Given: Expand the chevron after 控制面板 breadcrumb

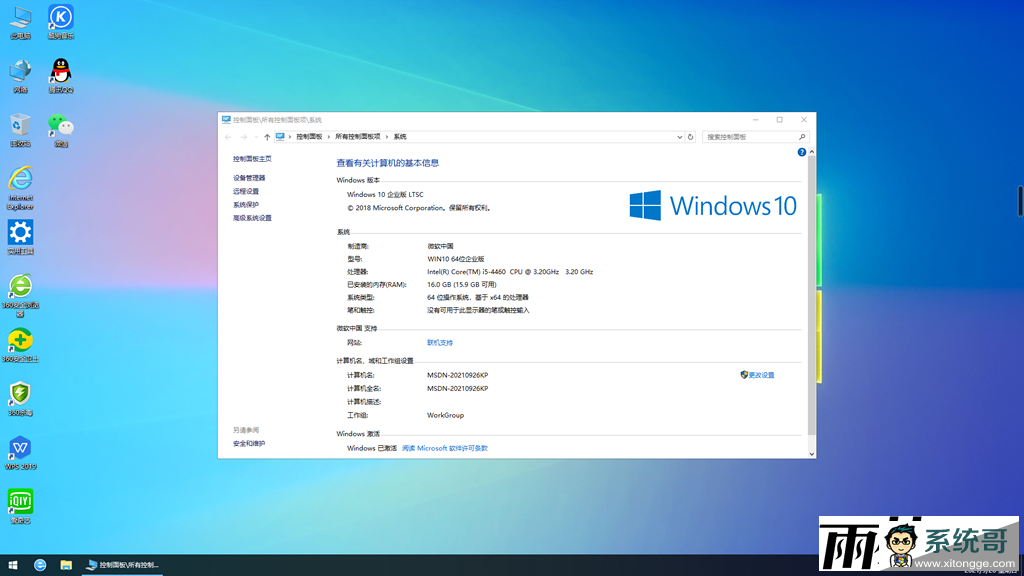Looking at the screenshot, I should [328, 137].
